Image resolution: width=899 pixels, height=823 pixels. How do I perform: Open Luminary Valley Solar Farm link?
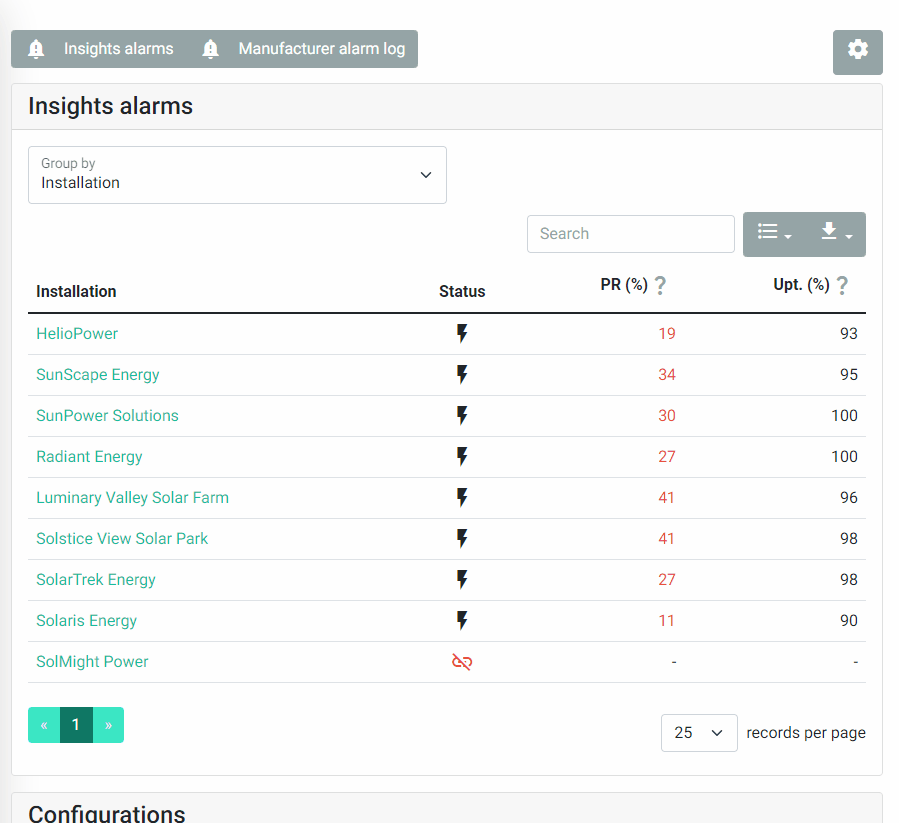click(x=132, y=497)
